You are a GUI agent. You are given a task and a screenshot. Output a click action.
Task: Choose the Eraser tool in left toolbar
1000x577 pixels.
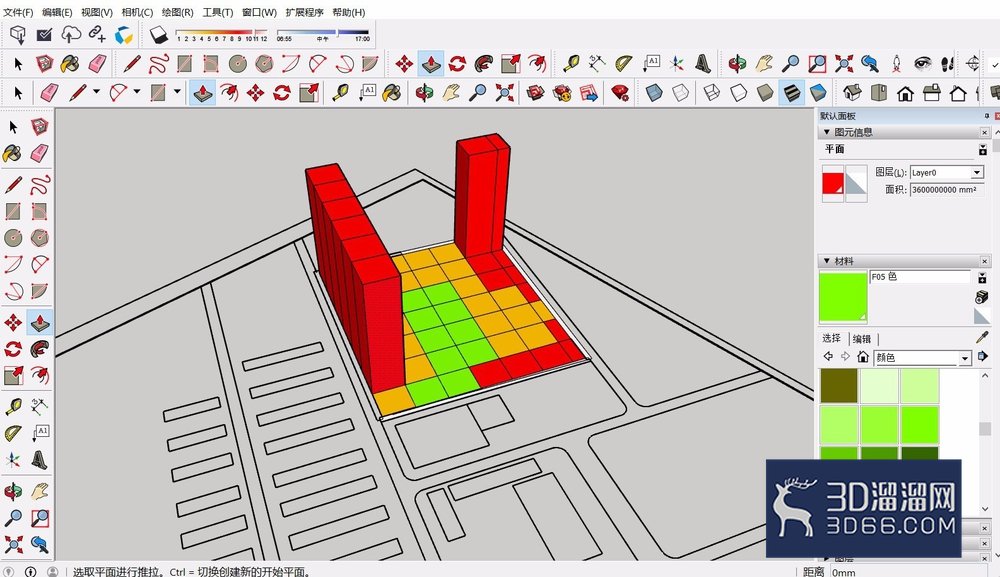[x=40, y=153]
